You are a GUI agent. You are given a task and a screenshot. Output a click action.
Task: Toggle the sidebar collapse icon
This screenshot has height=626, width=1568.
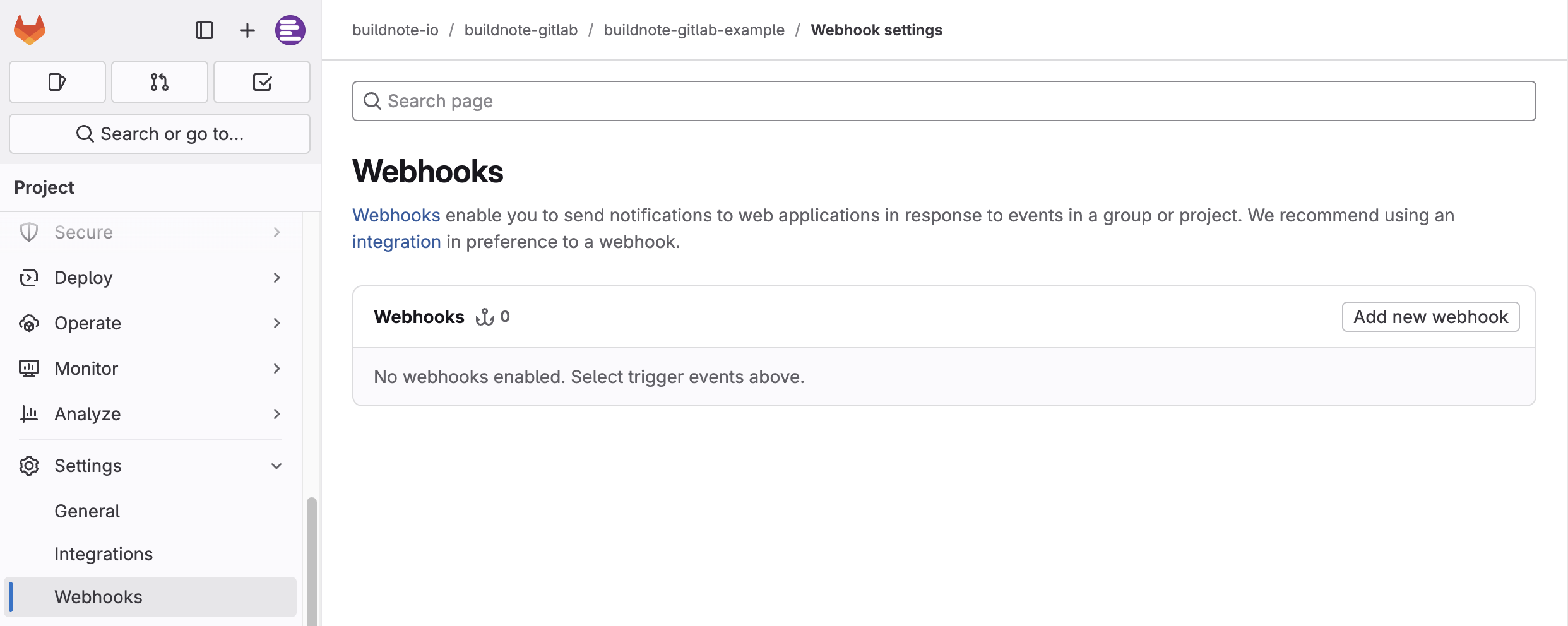click(x=205, y=30)
